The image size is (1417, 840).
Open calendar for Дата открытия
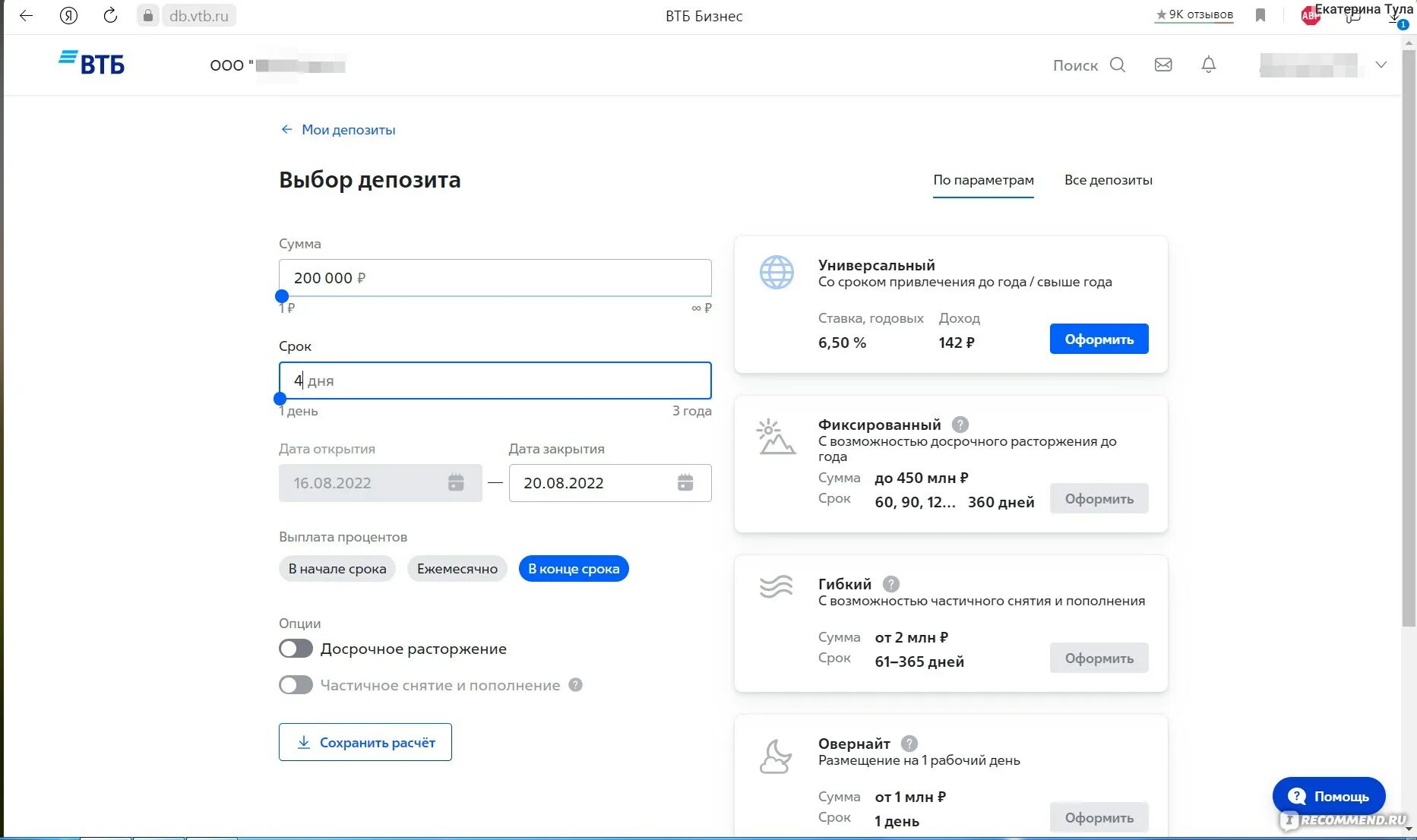tap(456, 483)
